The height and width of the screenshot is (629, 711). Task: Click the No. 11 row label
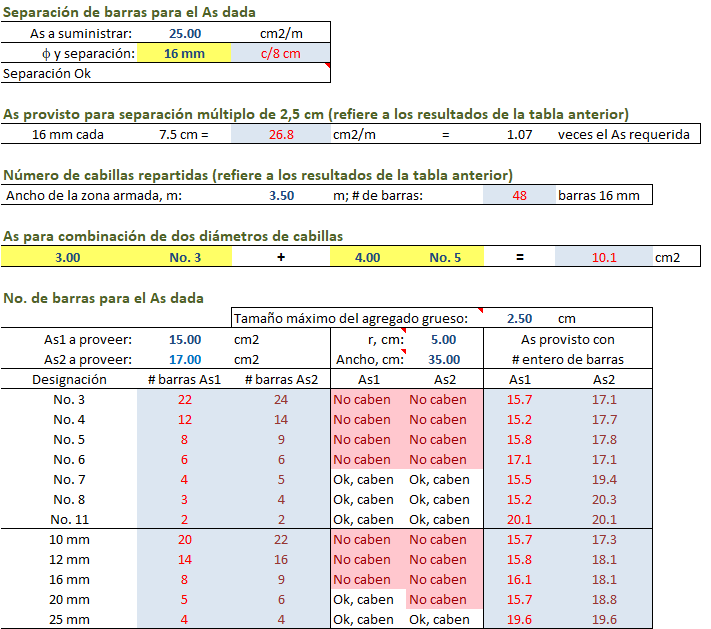[69, 519]
